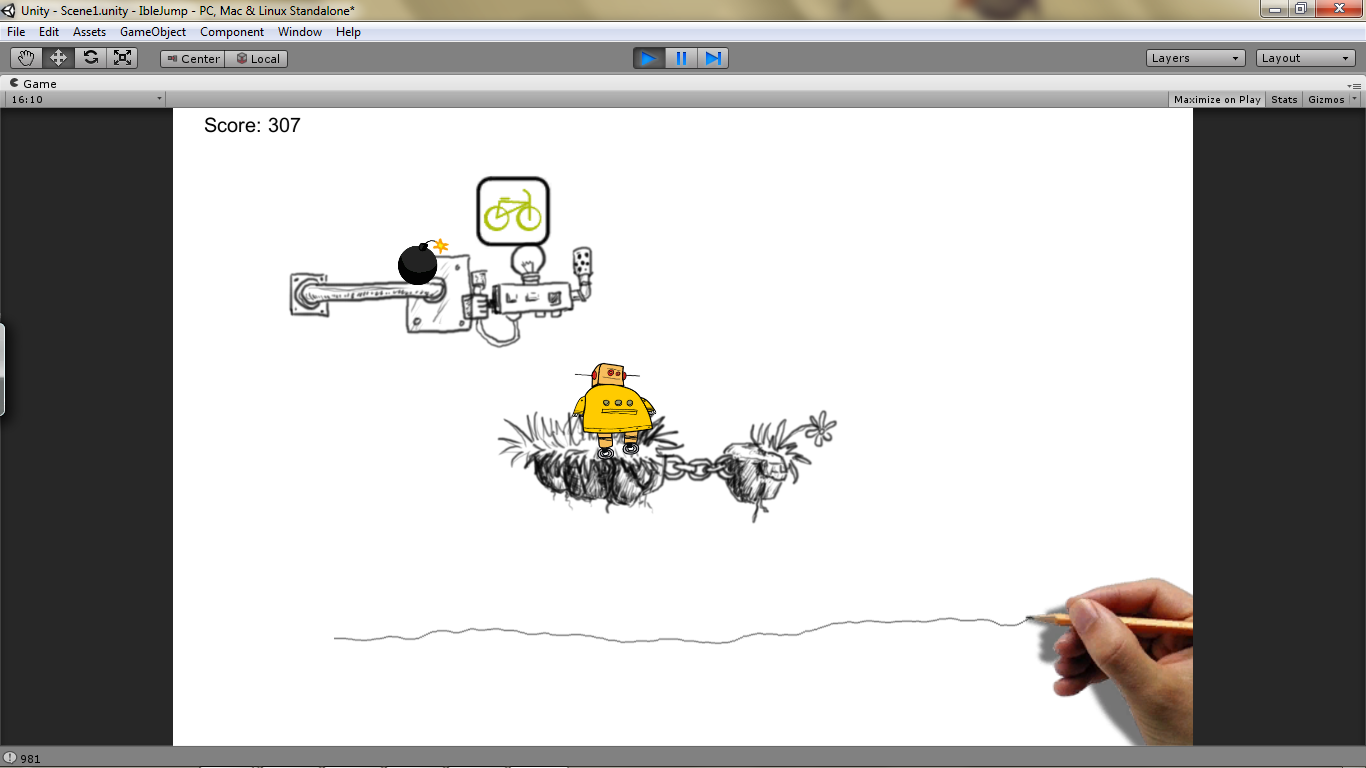
Task: Expand the Gizmos dropdown arrow
Action: pos(1355,99)
